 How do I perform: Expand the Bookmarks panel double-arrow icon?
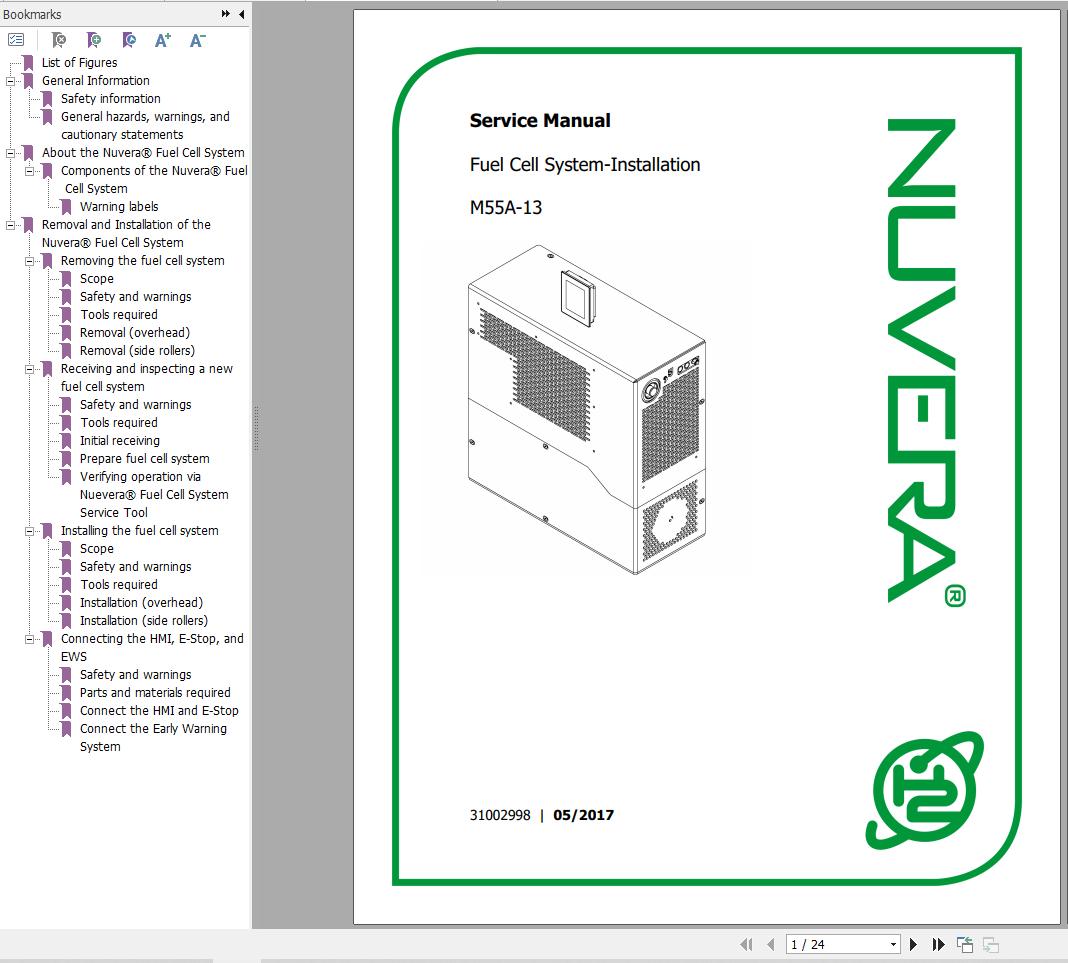coord(225,14)
